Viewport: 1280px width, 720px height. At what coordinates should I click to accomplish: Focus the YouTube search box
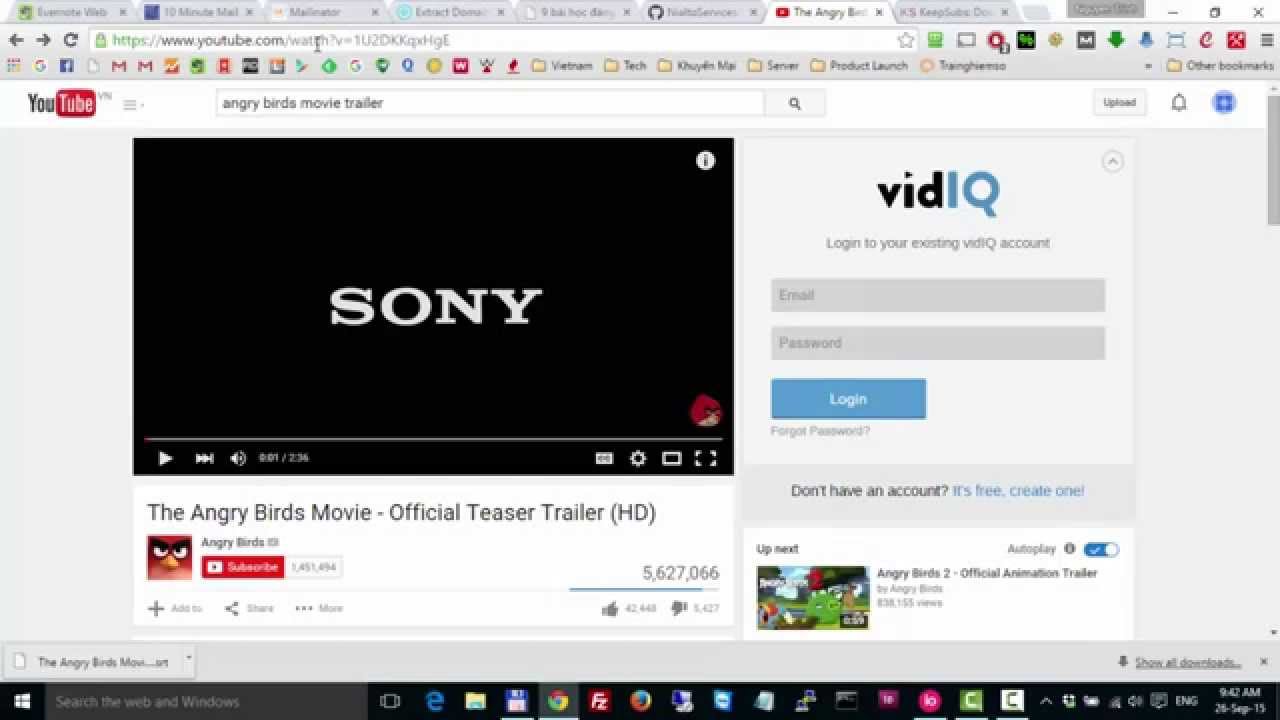(x=490, y=103)
